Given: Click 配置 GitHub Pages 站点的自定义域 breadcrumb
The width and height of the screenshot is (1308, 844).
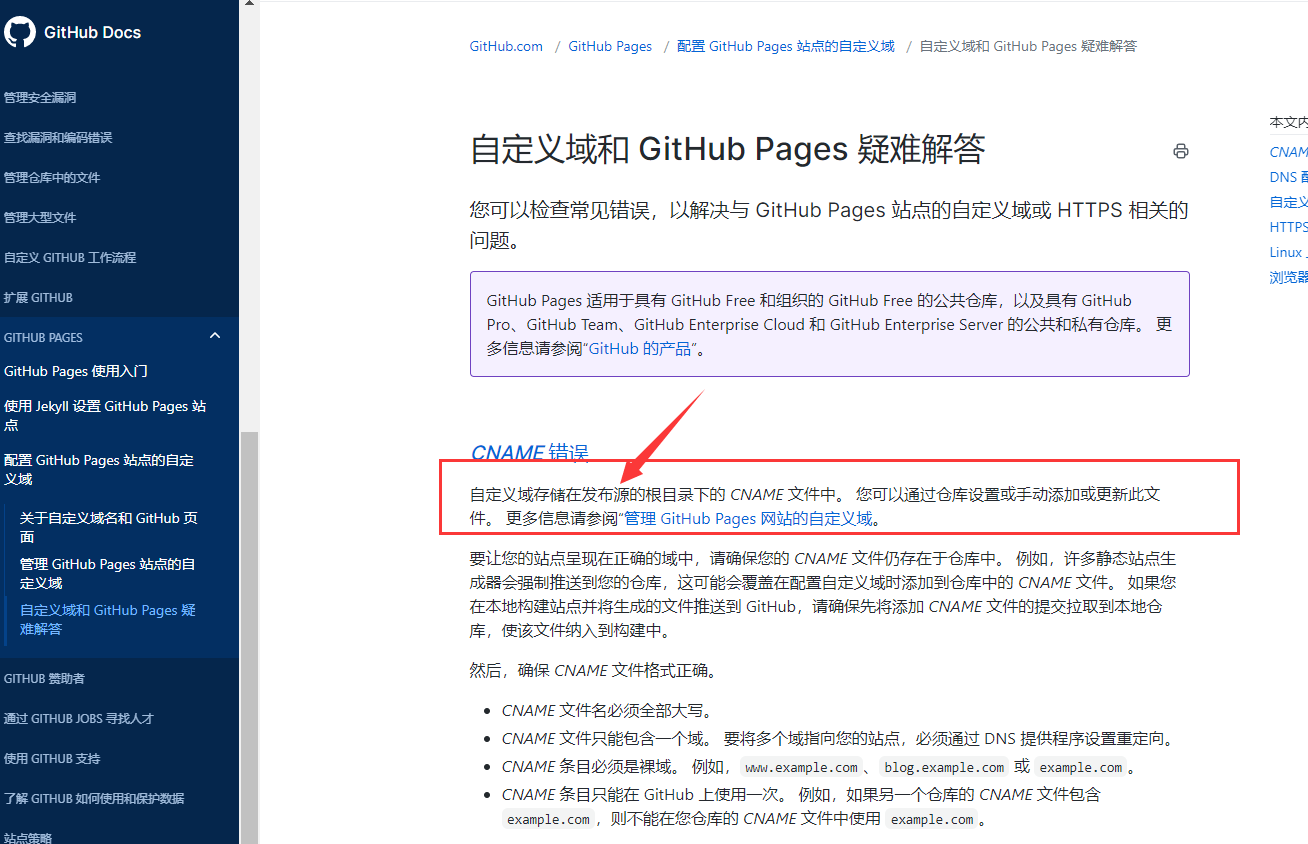Looking at the screenshot, I should coord(786,46).
